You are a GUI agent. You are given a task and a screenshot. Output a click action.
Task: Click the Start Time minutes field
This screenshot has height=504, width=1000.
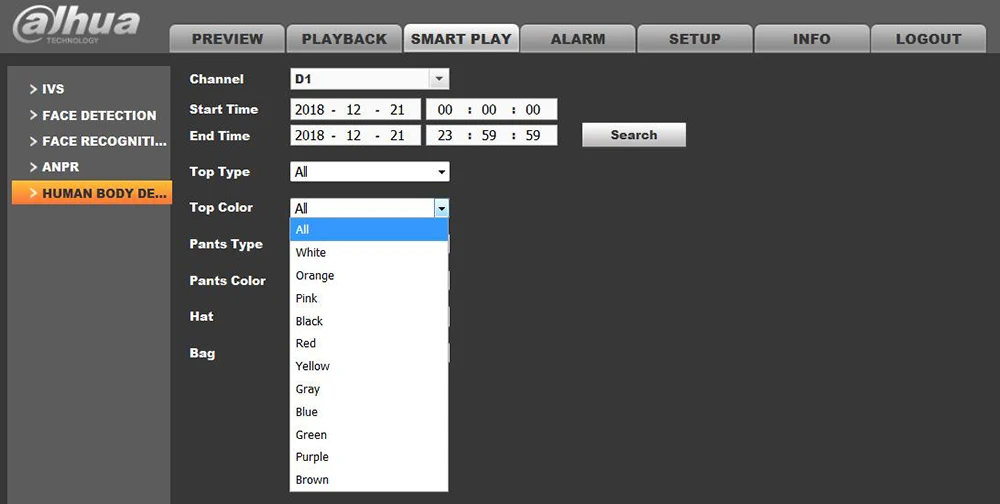coord(489,110)
